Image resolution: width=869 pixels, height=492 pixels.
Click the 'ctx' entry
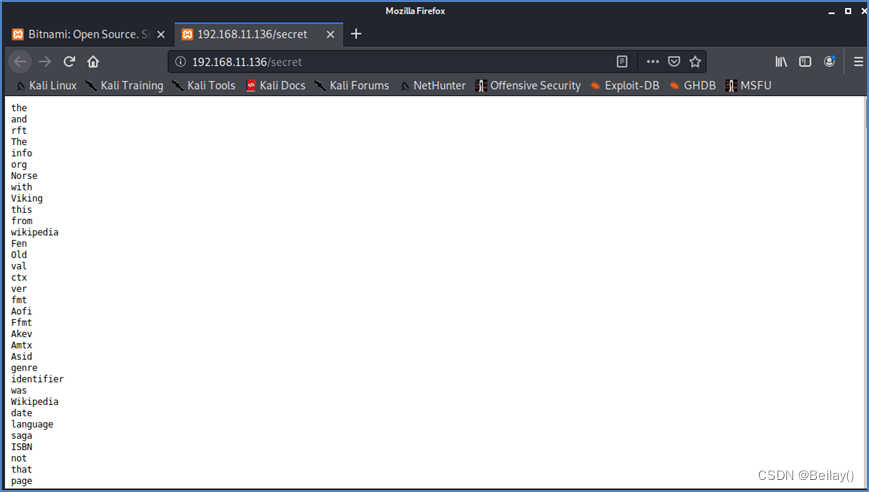click(19, 278)
